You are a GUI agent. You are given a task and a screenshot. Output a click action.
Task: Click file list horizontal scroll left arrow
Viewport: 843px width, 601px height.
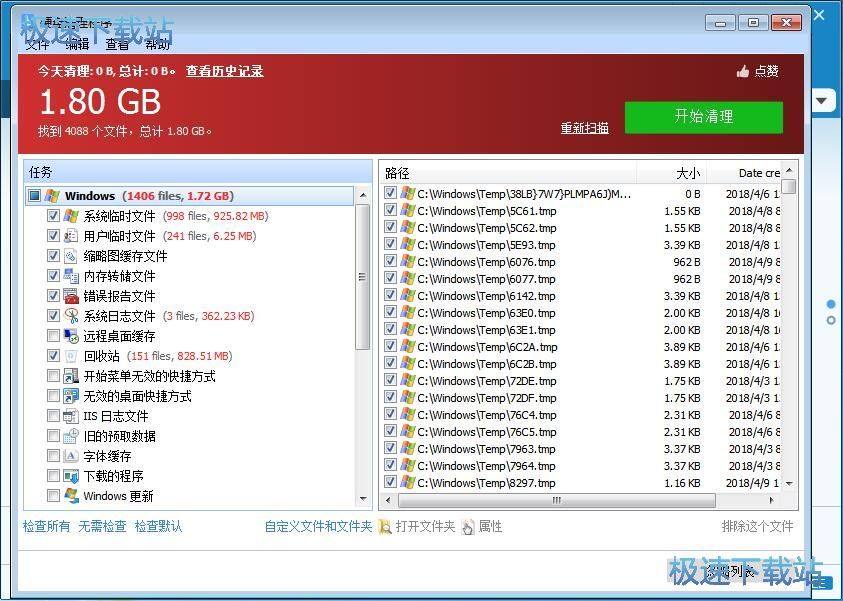click(388, 500)
